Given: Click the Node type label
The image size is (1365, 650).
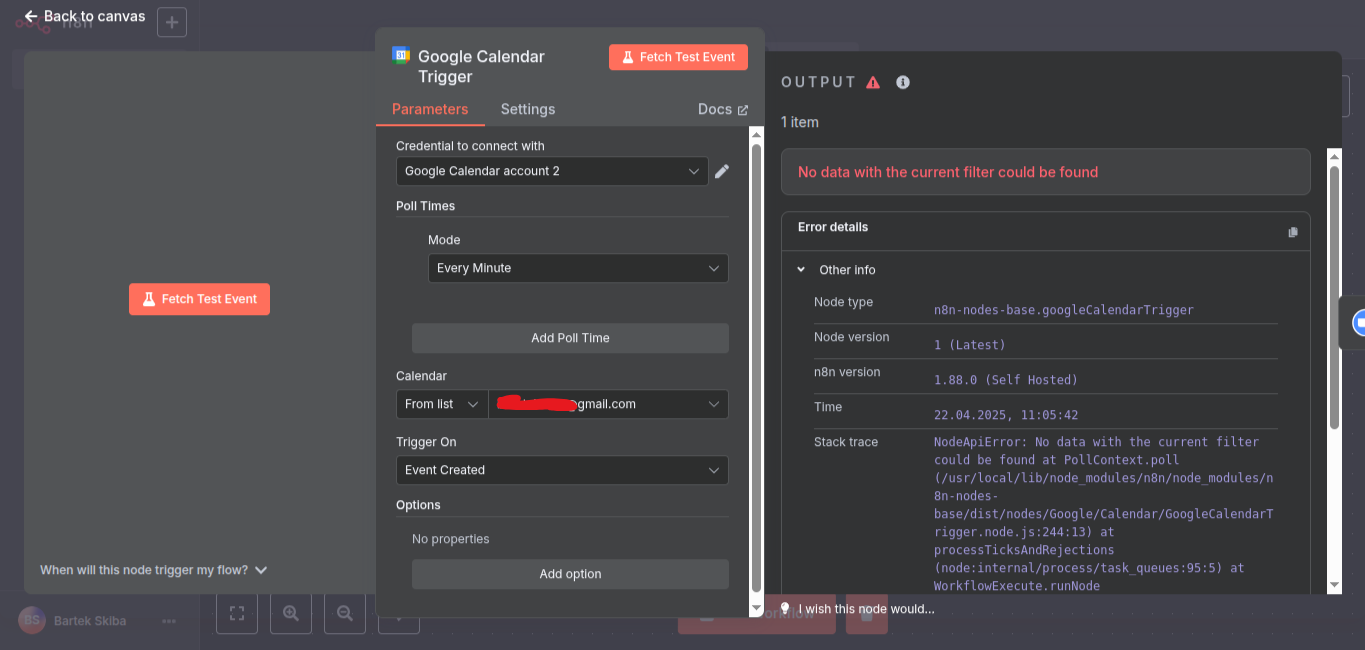Looking at the screenshot, I should click(843, 302).
